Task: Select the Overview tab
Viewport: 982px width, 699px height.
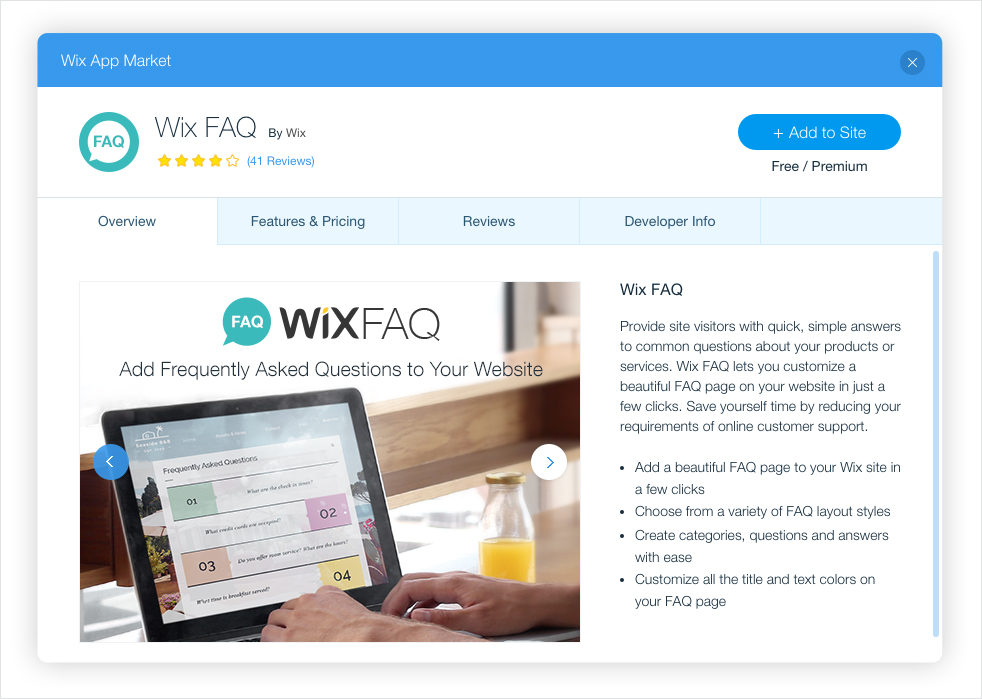Action: 127,221
